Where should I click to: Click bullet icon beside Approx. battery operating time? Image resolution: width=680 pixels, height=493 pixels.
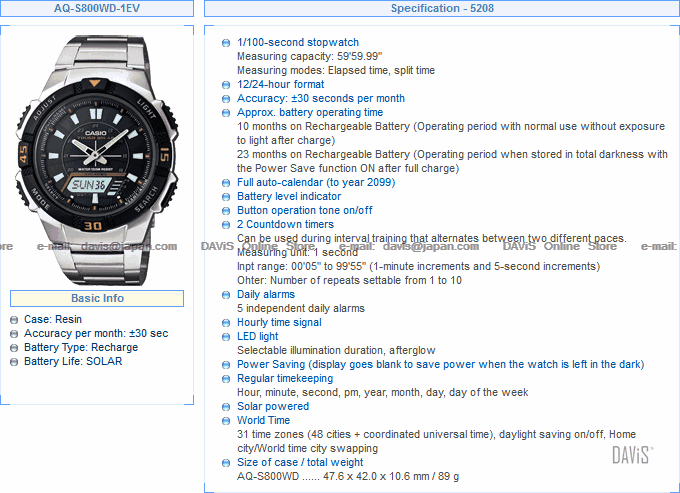click(x=226, y=113)
